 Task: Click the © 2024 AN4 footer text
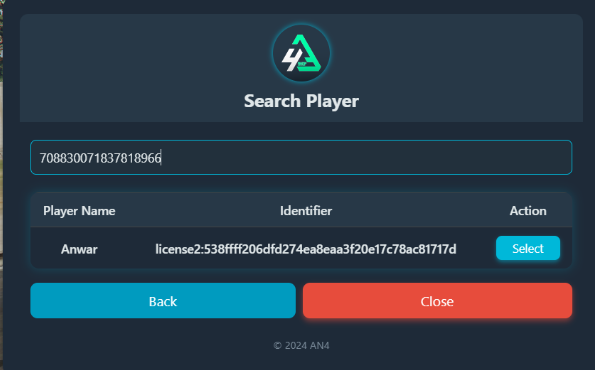click(x=301, y=346)
